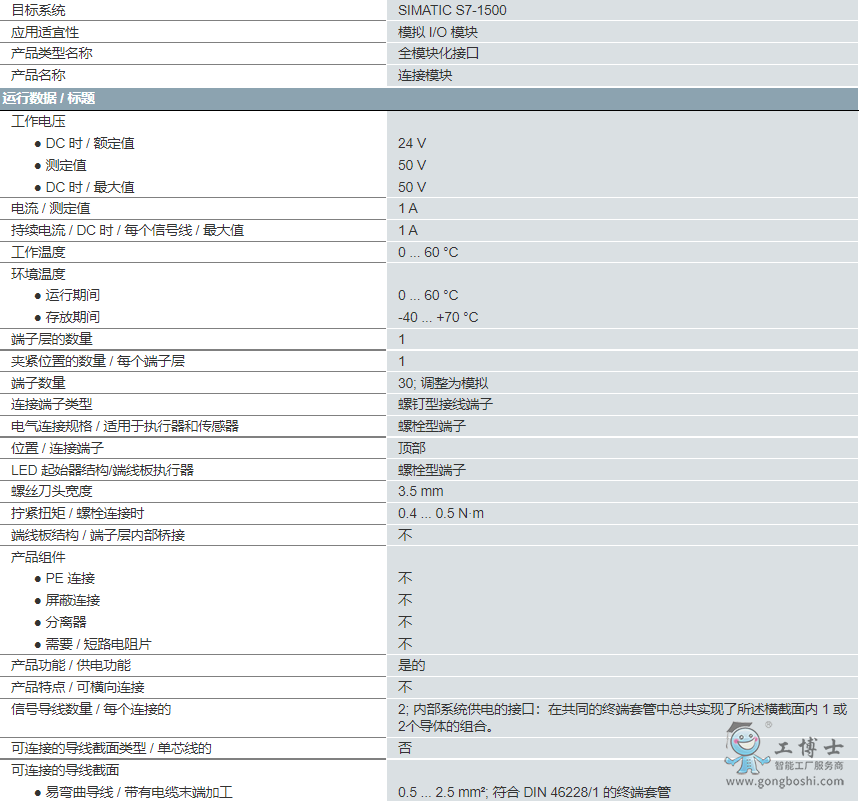Click the 顶部 position value
The image size is (859, 801).
pyautogui.click(x=411, y=448)
